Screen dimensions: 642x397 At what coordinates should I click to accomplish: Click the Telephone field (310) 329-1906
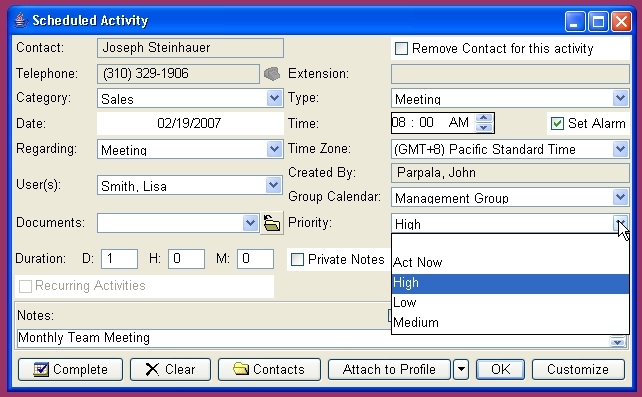click(178, 74)
